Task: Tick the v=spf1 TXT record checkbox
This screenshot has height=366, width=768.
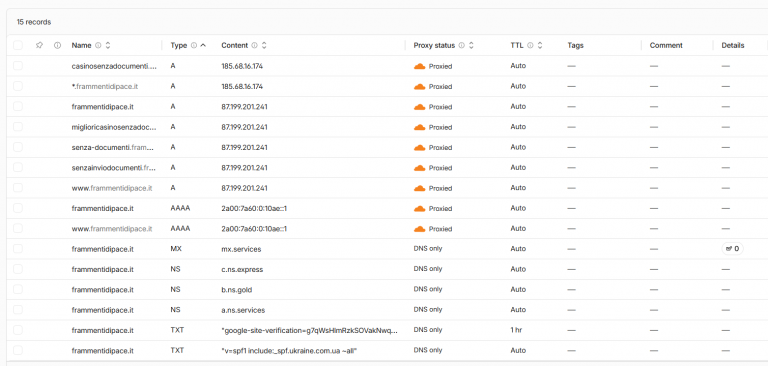Action: (x=18, y=350)
